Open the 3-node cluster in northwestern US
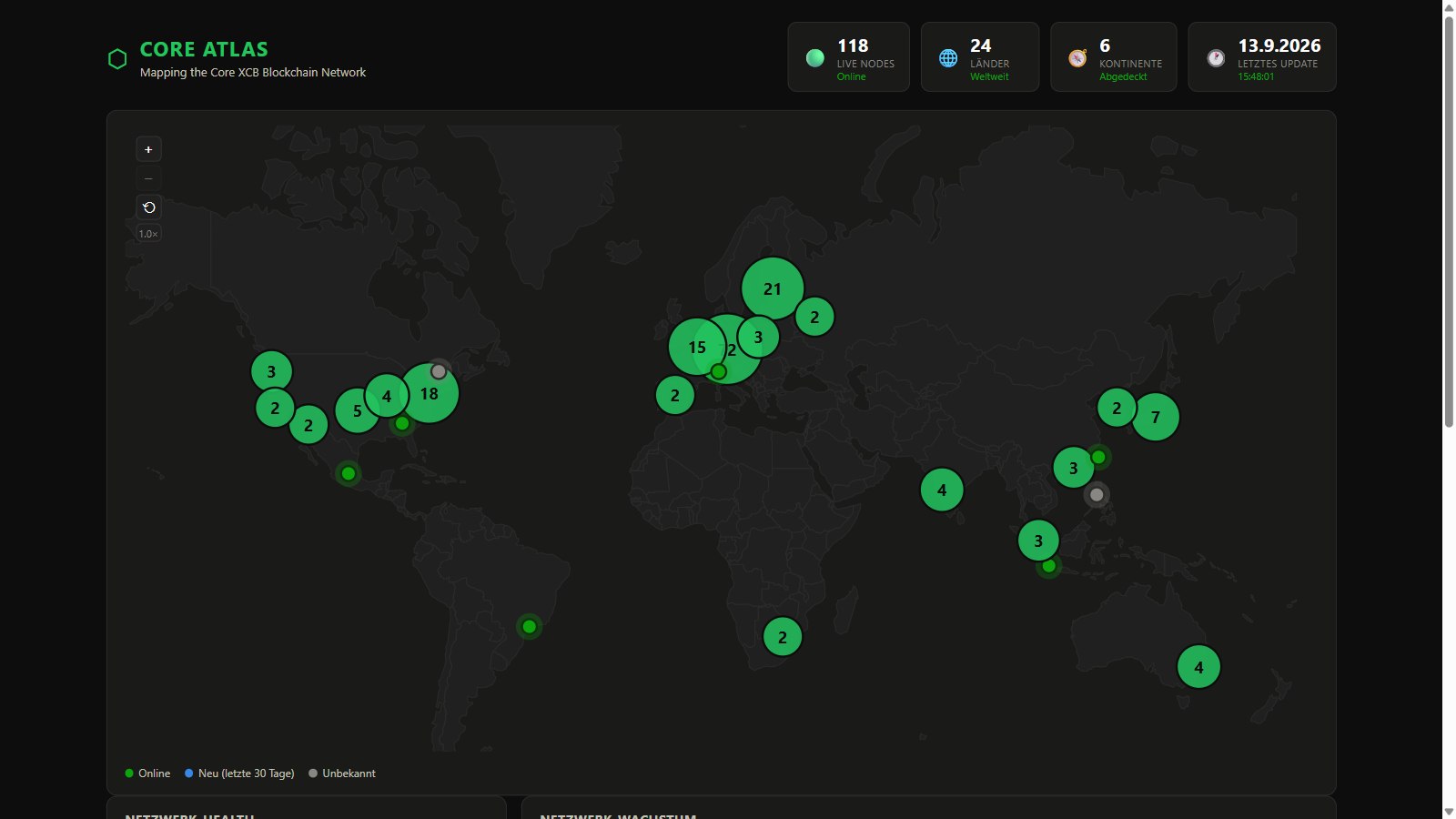The width and height of the screenshot is (1456, 819). tap(271, 371)
